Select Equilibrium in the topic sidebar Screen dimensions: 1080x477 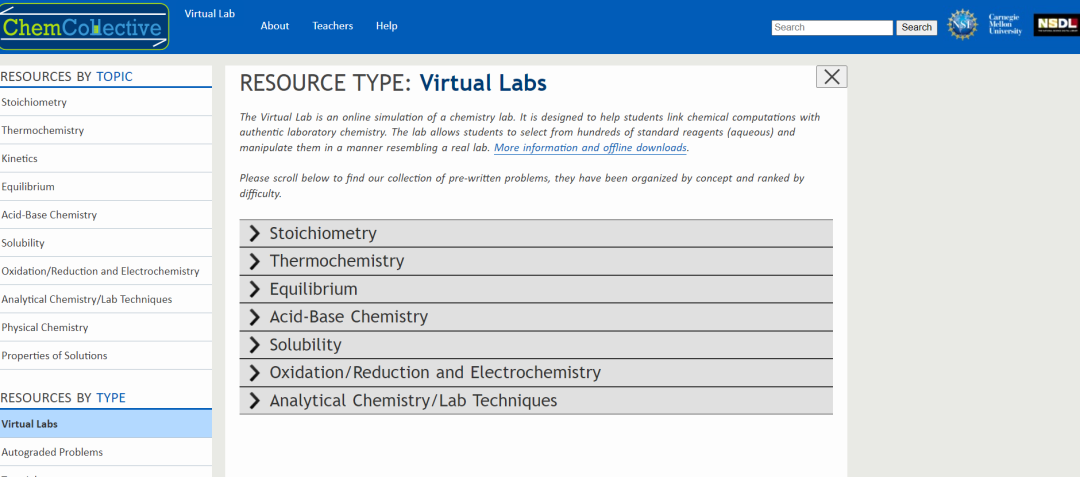tap(105, 187)
